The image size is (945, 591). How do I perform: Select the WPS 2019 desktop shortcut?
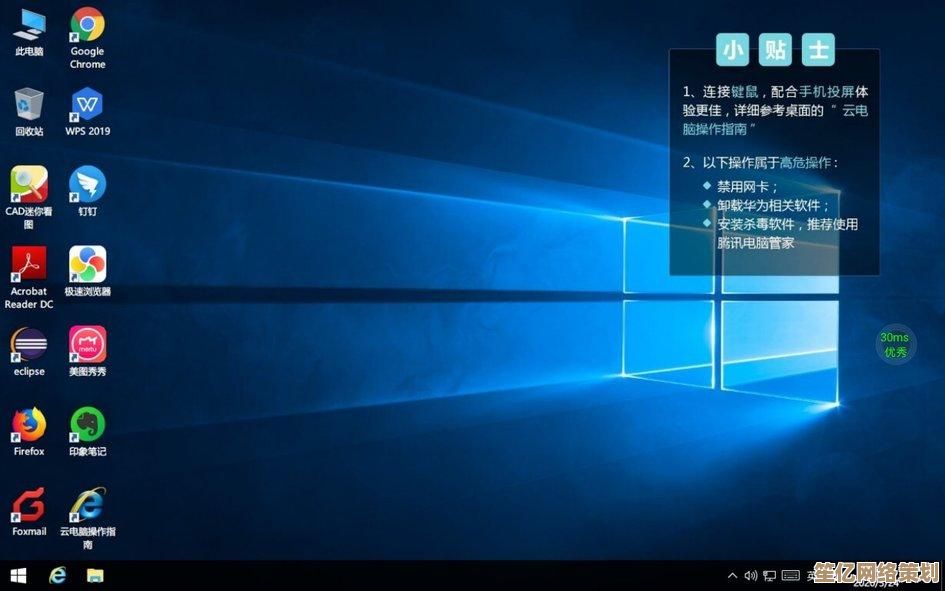pyautogui.click(x=87, y=112)
